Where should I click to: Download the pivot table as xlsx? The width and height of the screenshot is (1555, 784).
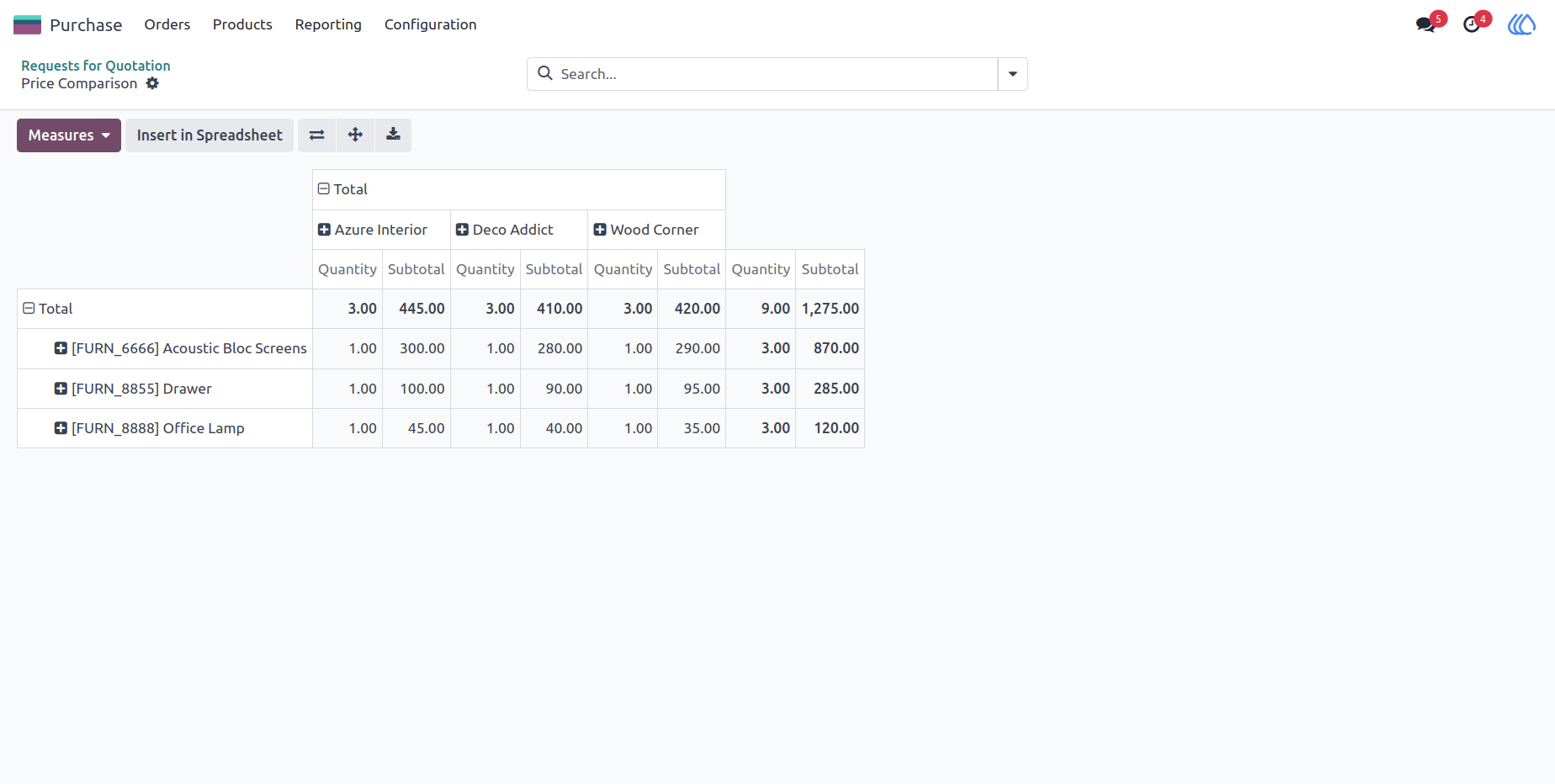pos(393,135)
